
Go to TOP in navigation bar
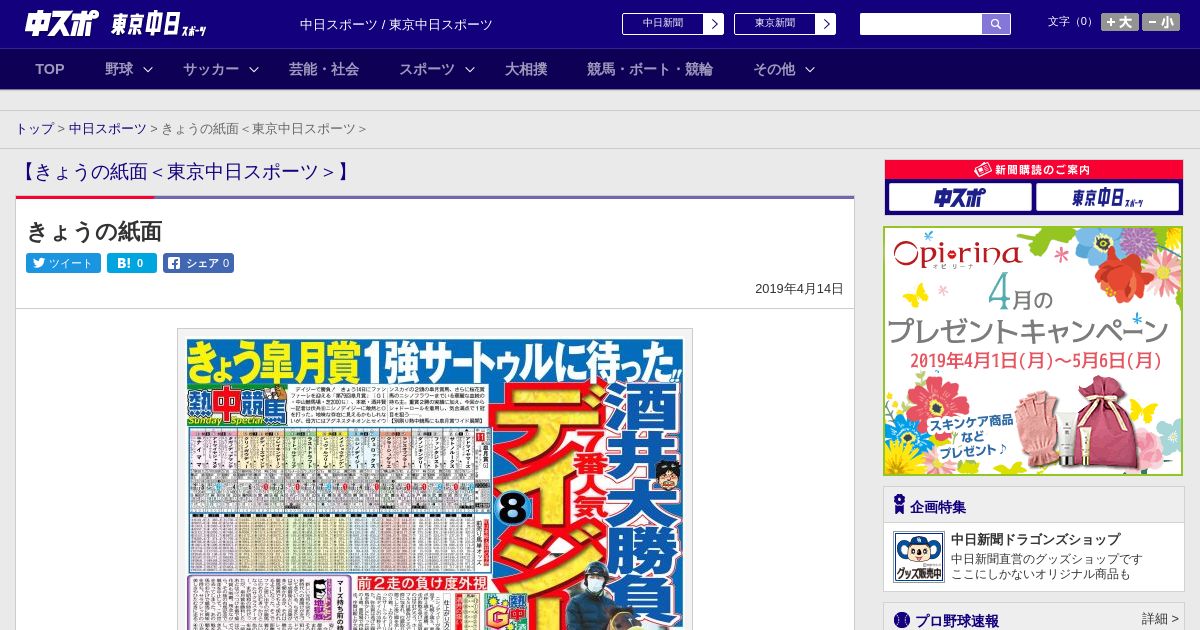pyautogui.click(x=50, y=69)
